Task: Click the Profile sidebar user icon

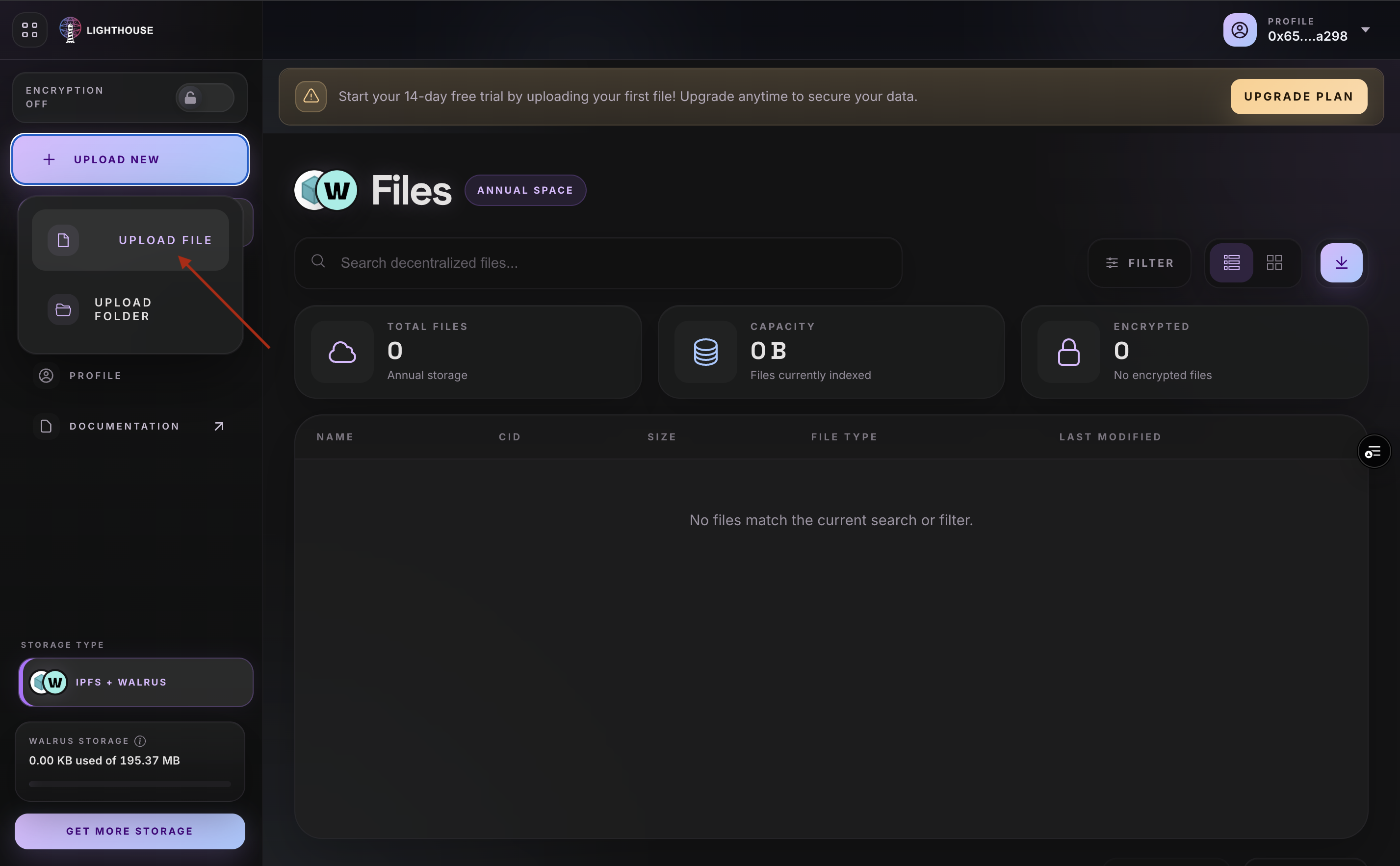Action: (x=46, y=376)
